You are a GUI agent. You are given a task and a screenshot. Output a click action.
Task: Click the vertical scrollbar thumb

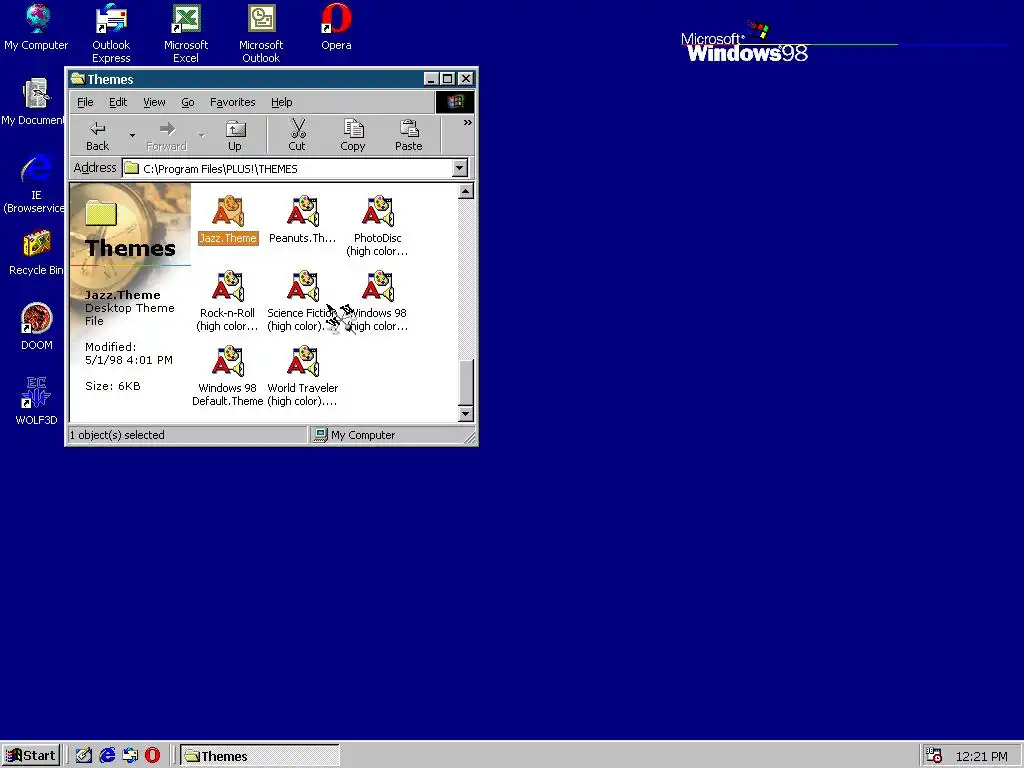pos(466,382)
